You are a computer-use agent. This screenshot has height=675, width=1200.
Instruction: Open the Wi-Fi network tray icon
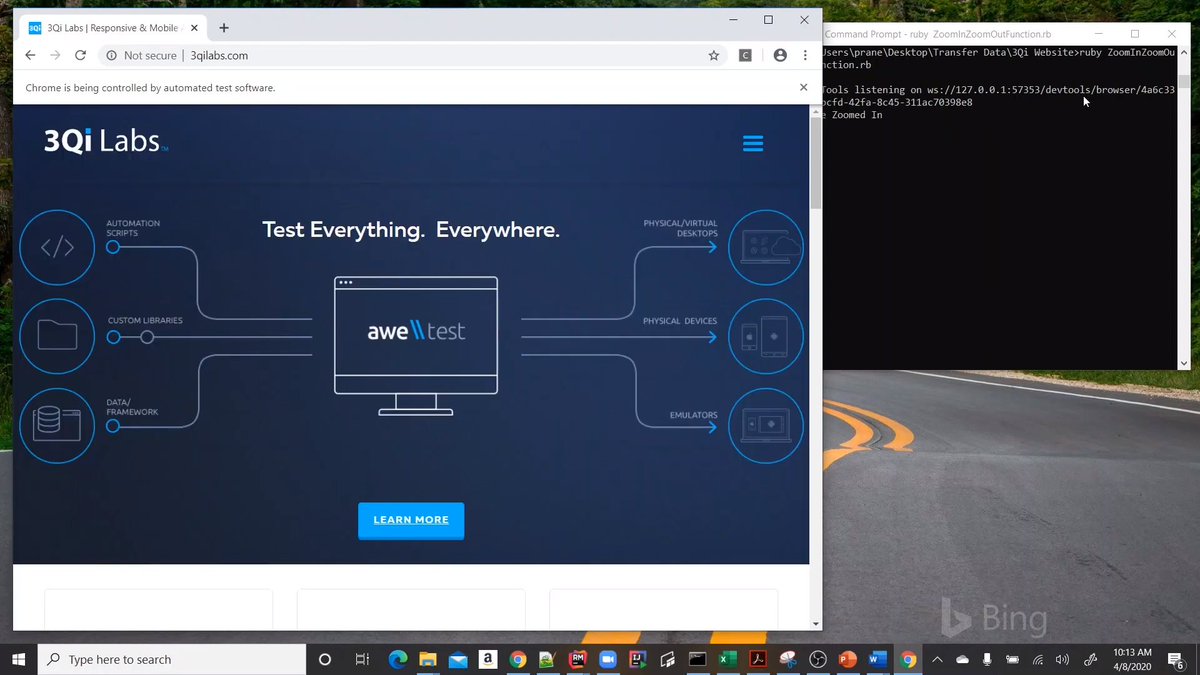tap(1038, 659)
